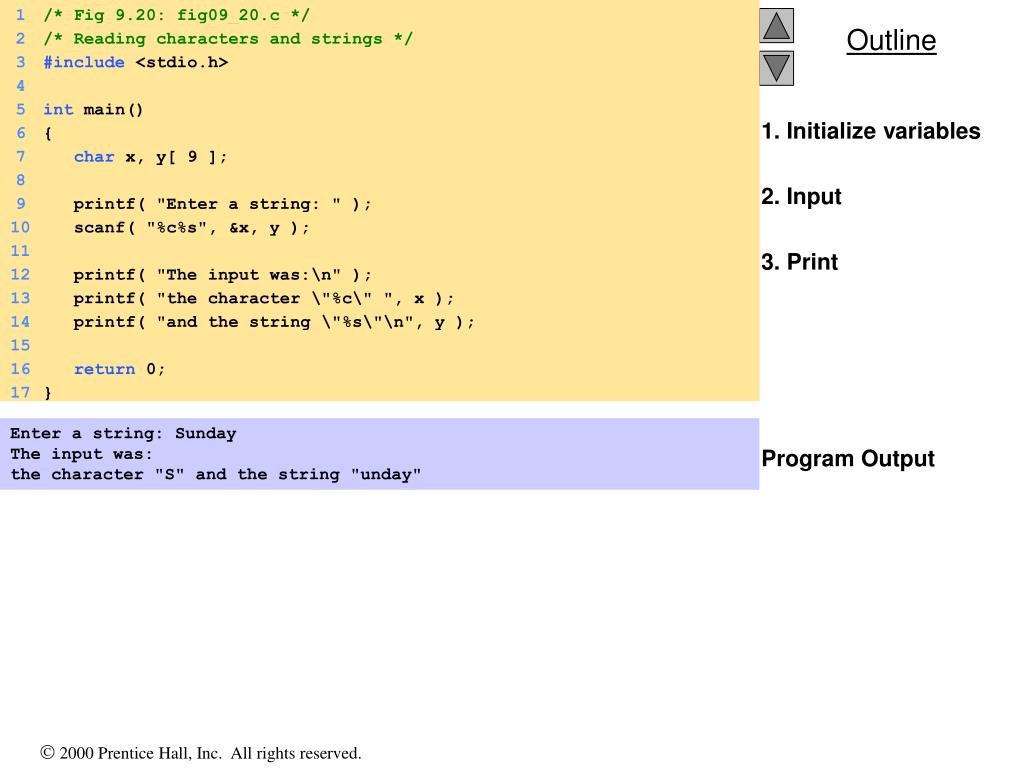
Task: Click the 'char x, y[ 9 ];' declaration
Action: pyautogui.click(x=150, y=157)
